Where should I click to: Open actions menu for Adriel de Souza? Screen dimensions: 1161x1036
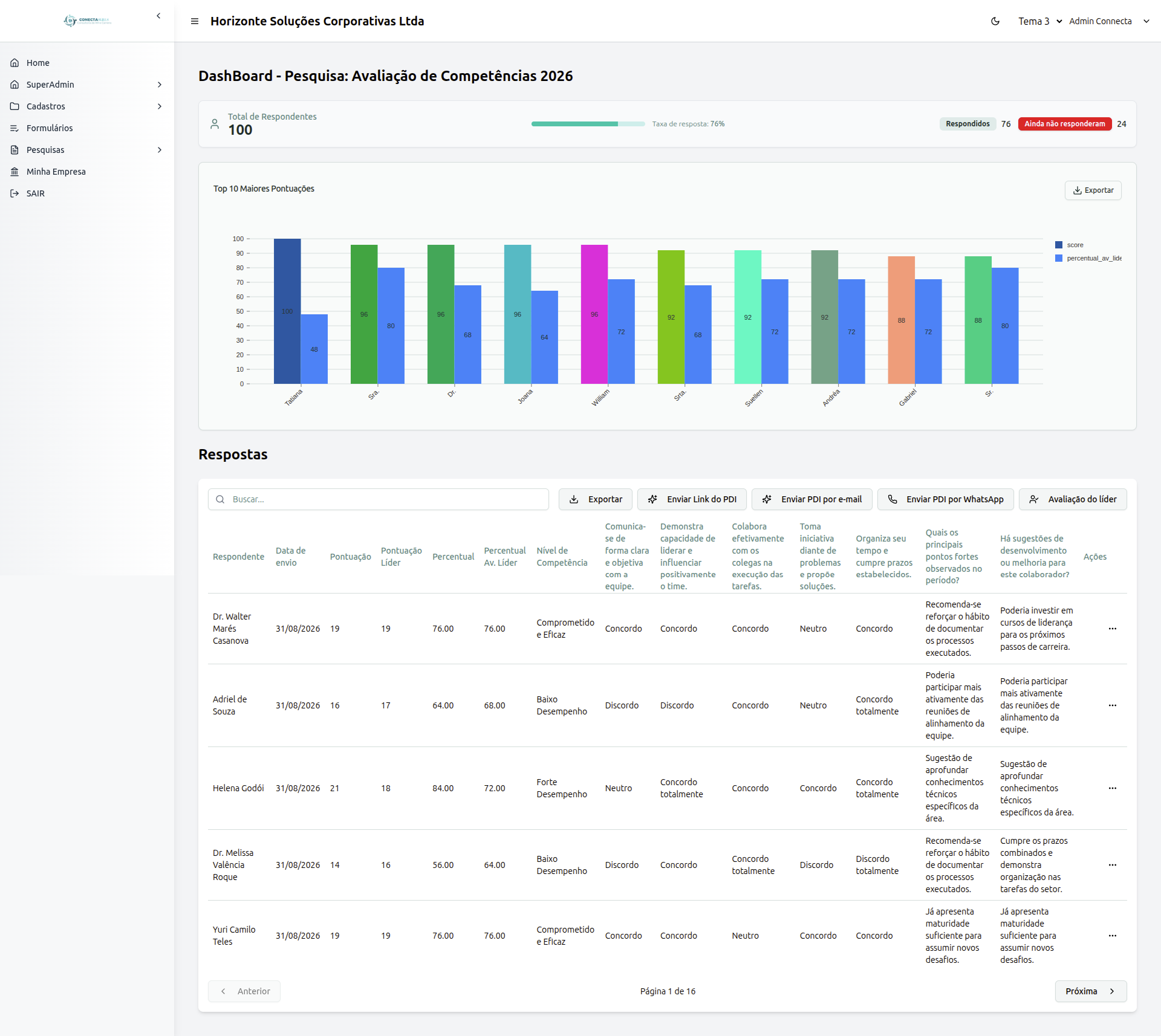(1113, 705)
